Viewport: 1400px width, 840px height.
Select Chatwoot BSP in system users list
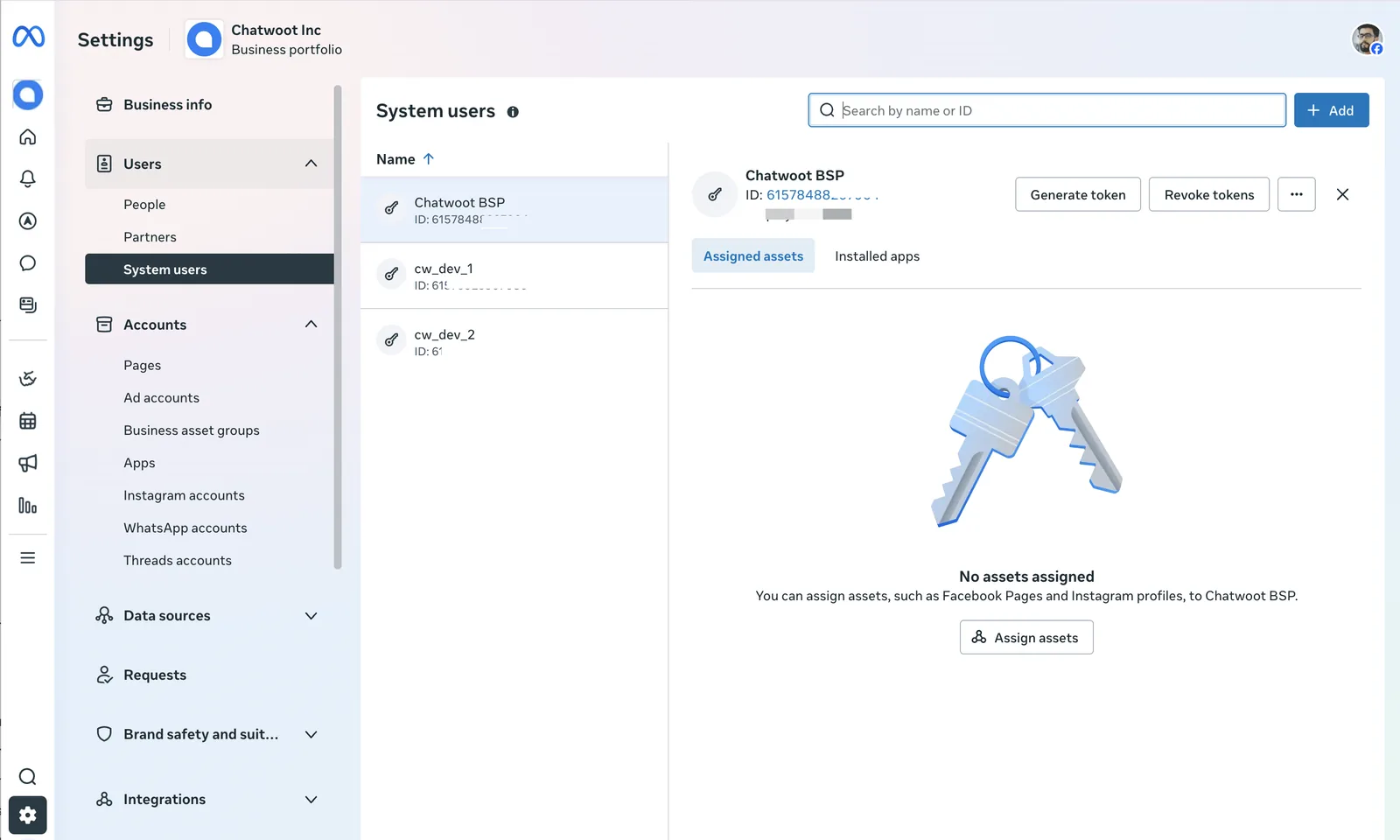[514, 210]
